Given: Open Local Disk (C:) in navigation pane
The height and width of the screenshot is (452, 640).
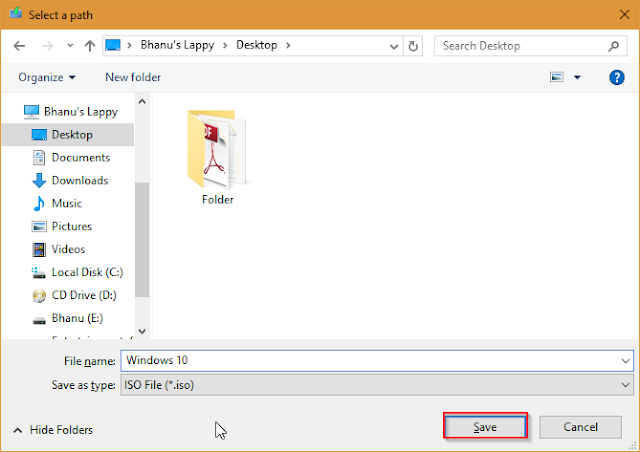Looking at the screenshot, I should (x=87, y=272).
